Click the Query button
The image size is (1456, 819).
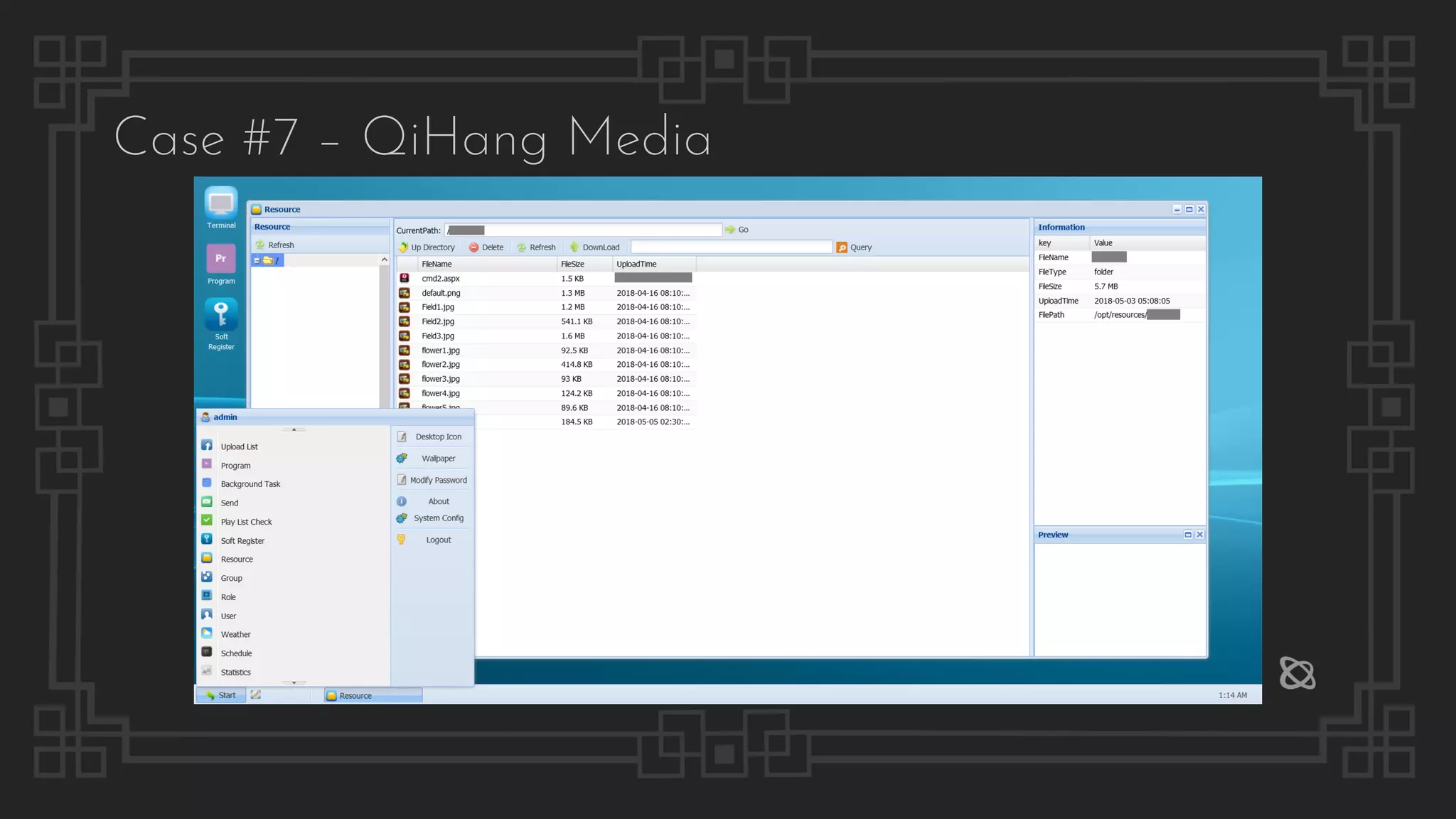854,247
